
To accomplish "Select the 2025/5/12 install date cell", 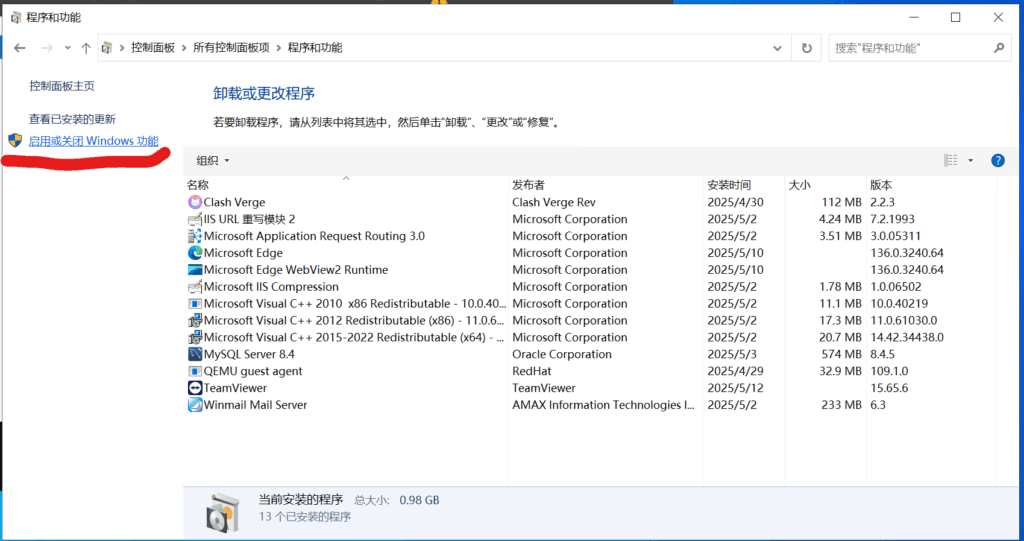I will pyautogui.click(x=735, y=388).
